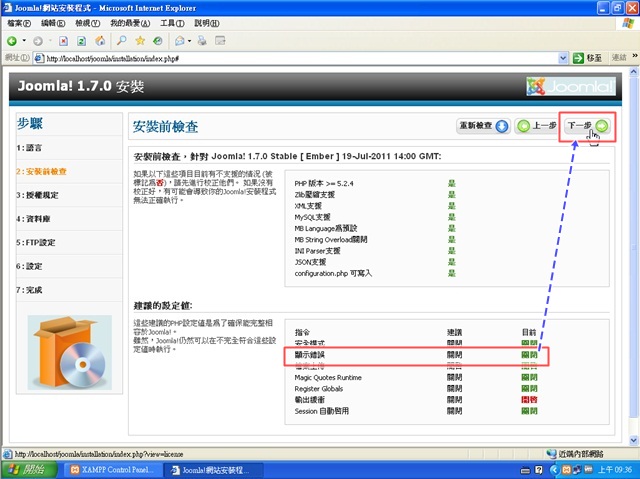Click the 重新檢查 recheck button
Screen dimensions: 640x479
tap(484, 126)
